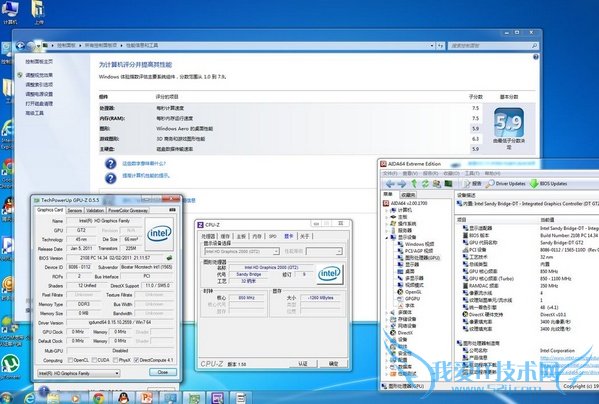Click Intel logo in GPU-Z window
The width and height of the screenshot is (599, 404).
159,233
